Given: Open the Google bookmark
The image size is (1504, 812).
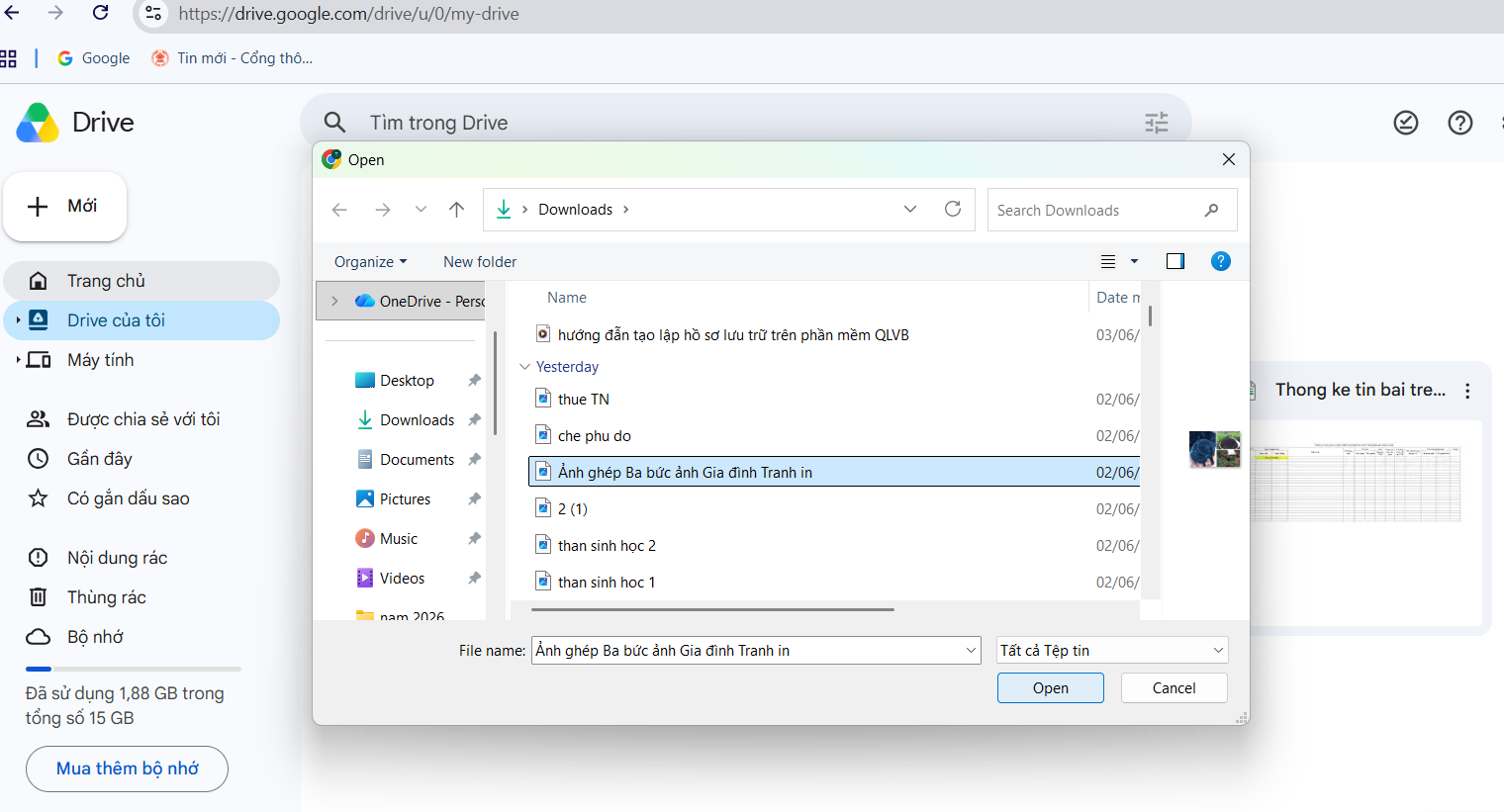Looking at the screenshot, I should point(94,58).
